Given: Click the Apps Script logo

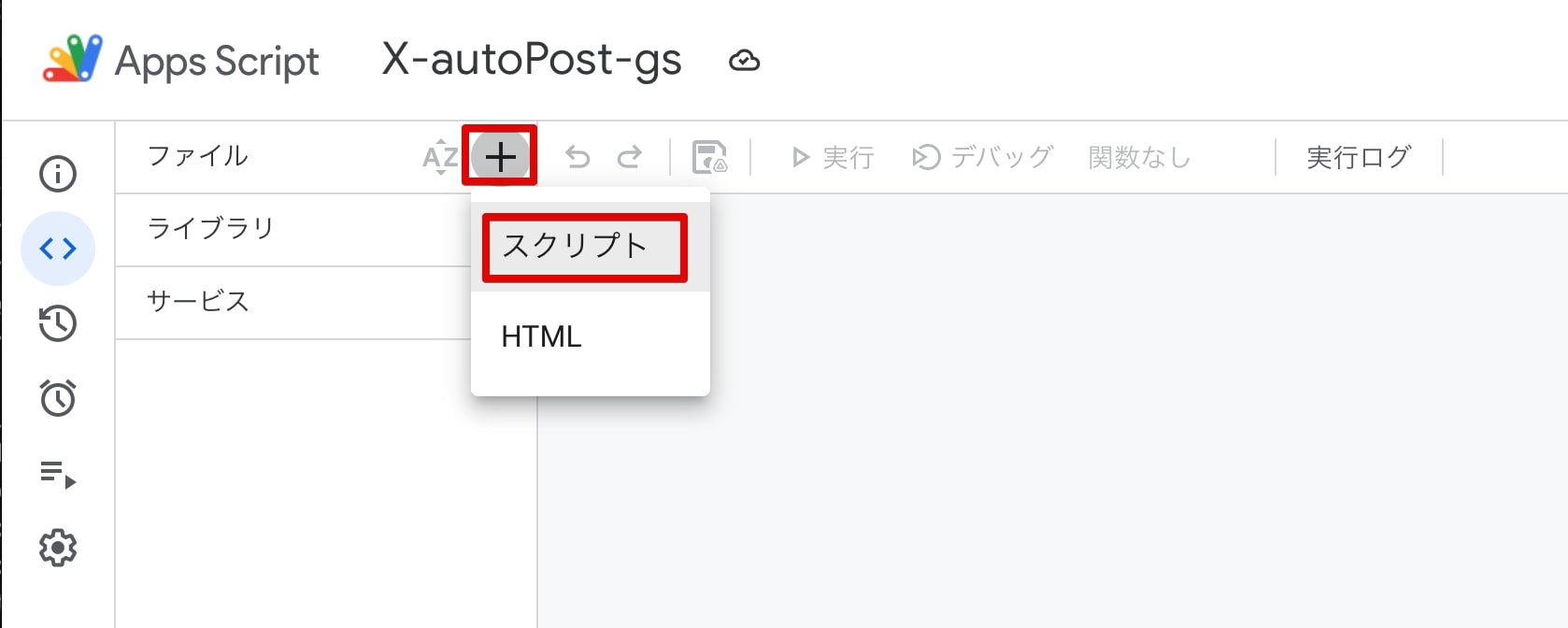Looking at the screenshot, I should tap(73, 58).
